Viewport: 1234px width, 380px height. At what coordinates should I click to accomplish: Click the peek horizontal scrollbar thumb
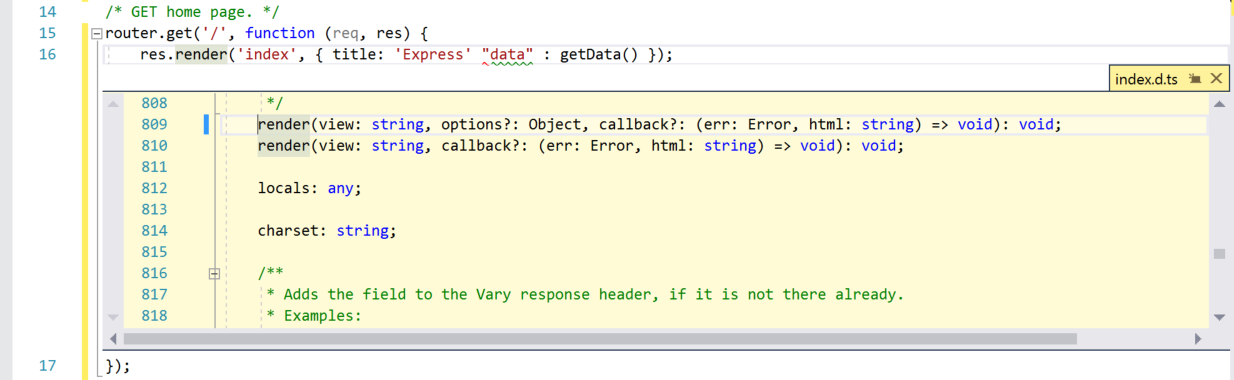(600, 339)
